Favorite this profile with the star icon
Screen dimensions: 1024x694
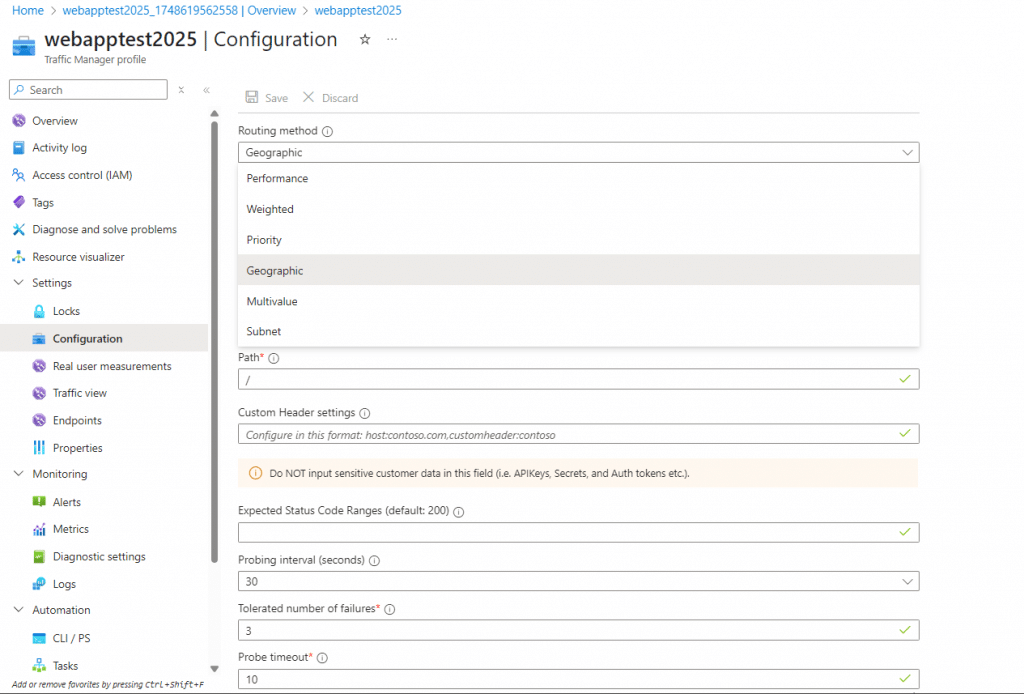point(365,39)
